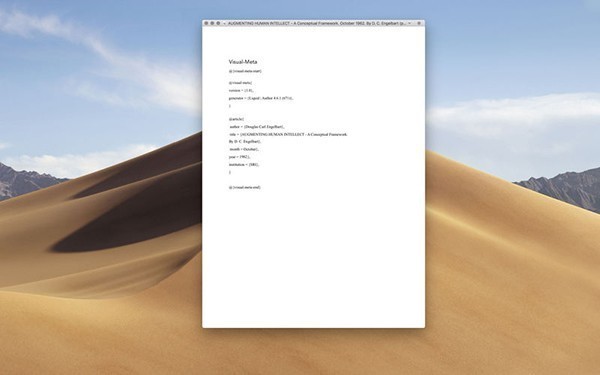This screenshot has height=375, width=600.
Task: Click the generator = {Liquid | Author} line
Action: (x=261, y=98)
